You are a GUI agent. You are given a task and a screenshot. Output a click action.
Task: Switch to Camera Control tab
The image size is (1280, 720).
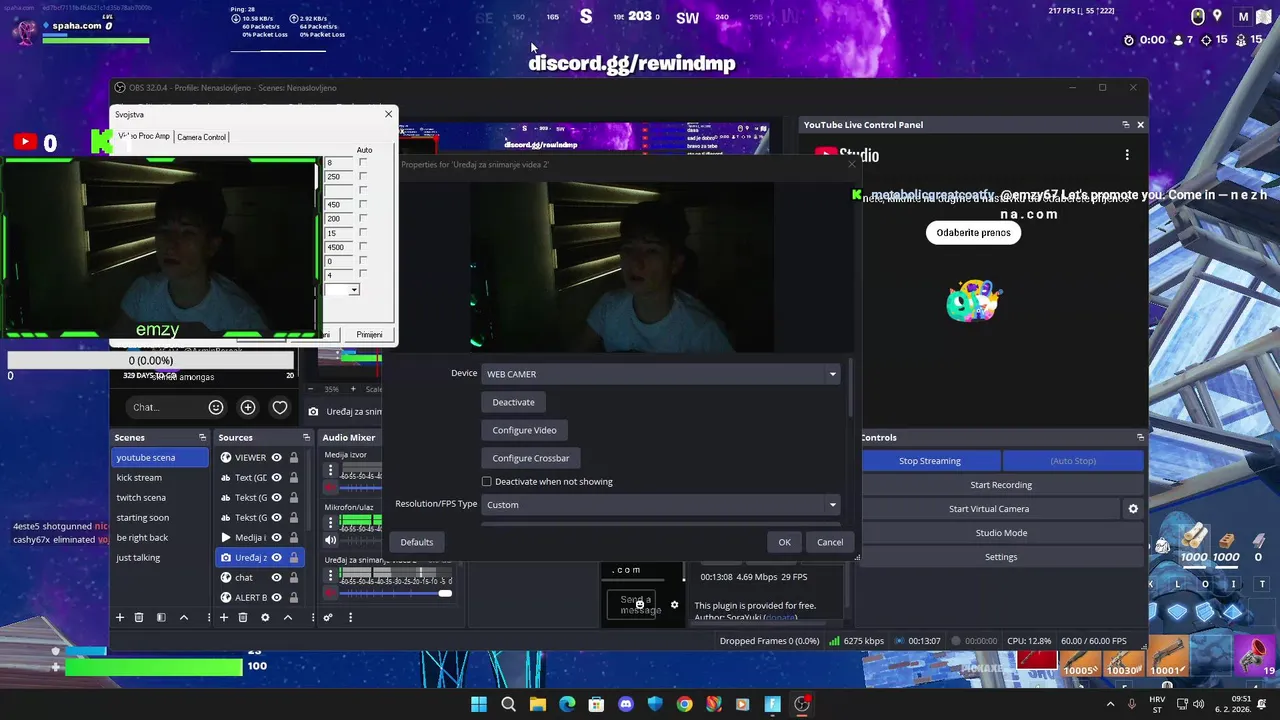tap(202, 137)
